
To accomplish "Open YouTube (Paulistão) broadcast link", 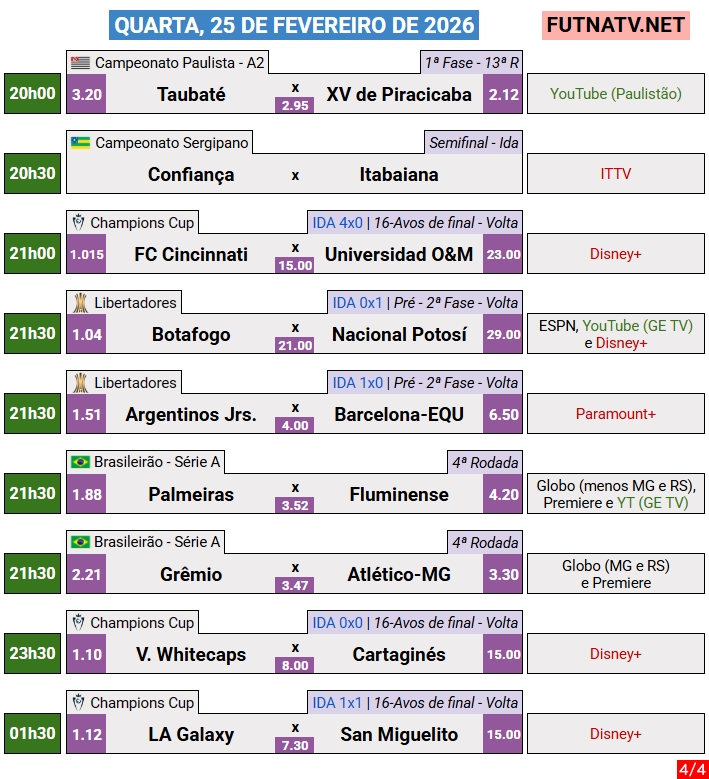I will point(616,94).
